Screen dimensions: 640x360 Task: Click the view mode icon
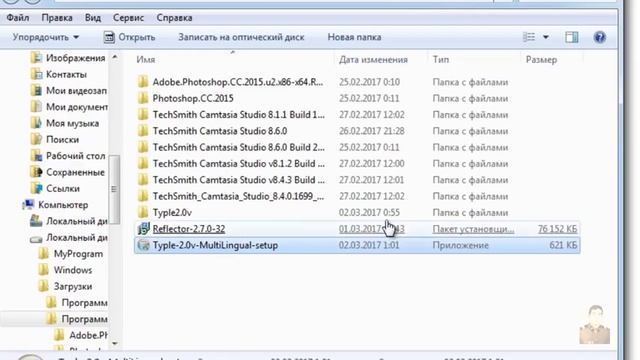point(529,37)
